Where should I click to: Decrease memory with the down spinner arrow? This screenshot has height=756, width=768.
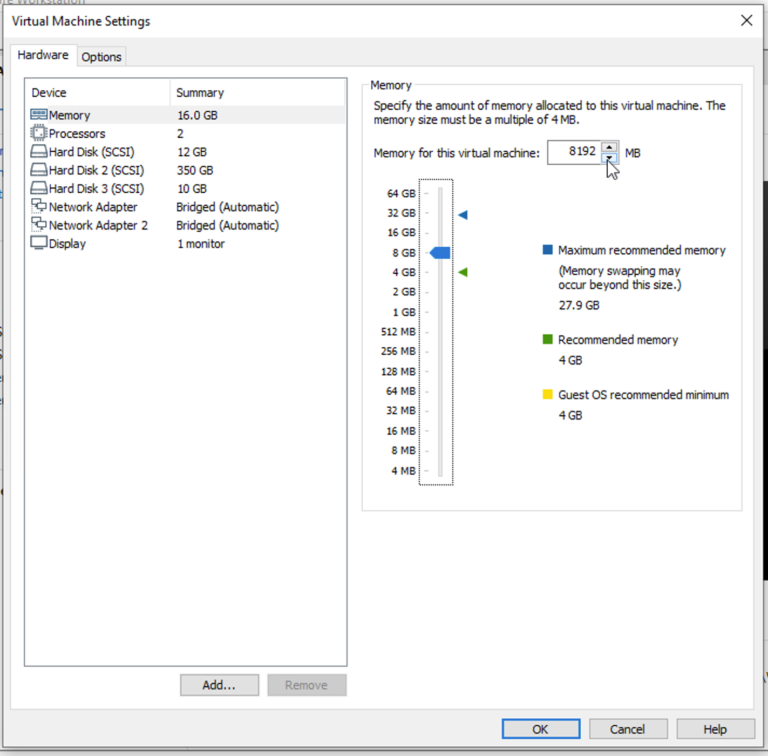pyautogui.click(x=609, y=158)
